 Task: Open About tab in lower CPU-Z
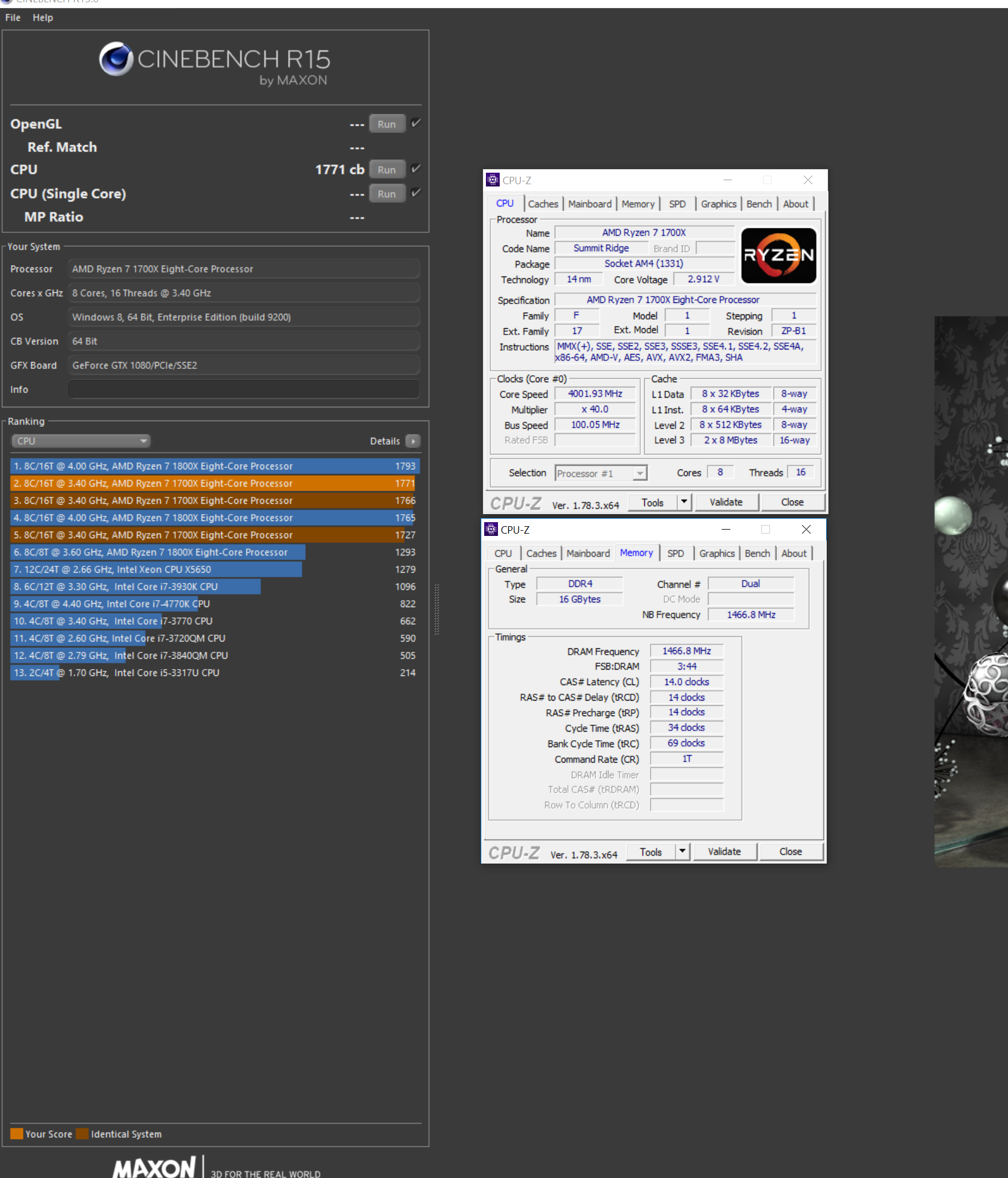coord(794,553)
